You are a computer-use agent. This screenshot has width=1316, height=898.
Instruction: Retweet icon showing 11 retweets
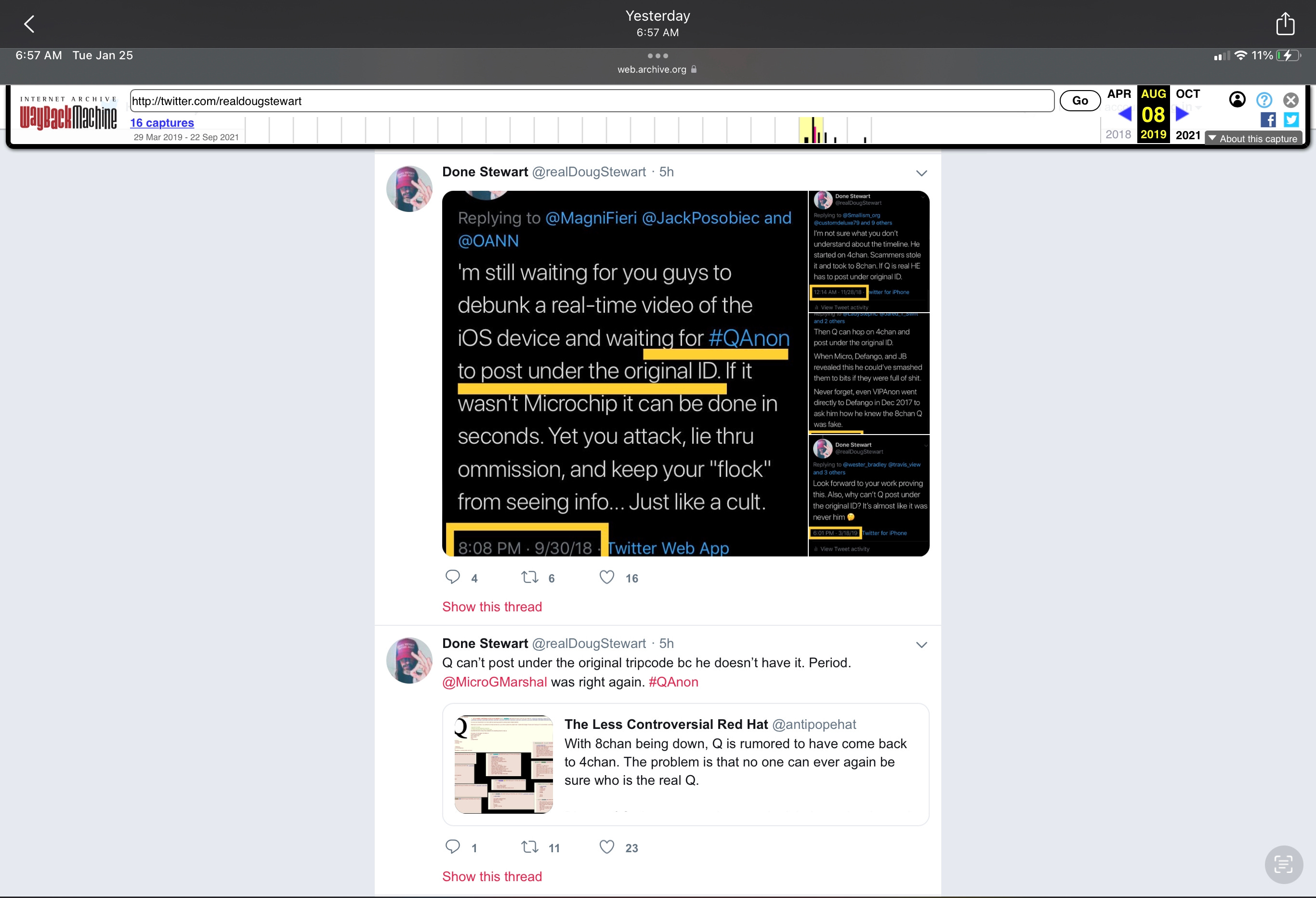[x=529, y=846]
